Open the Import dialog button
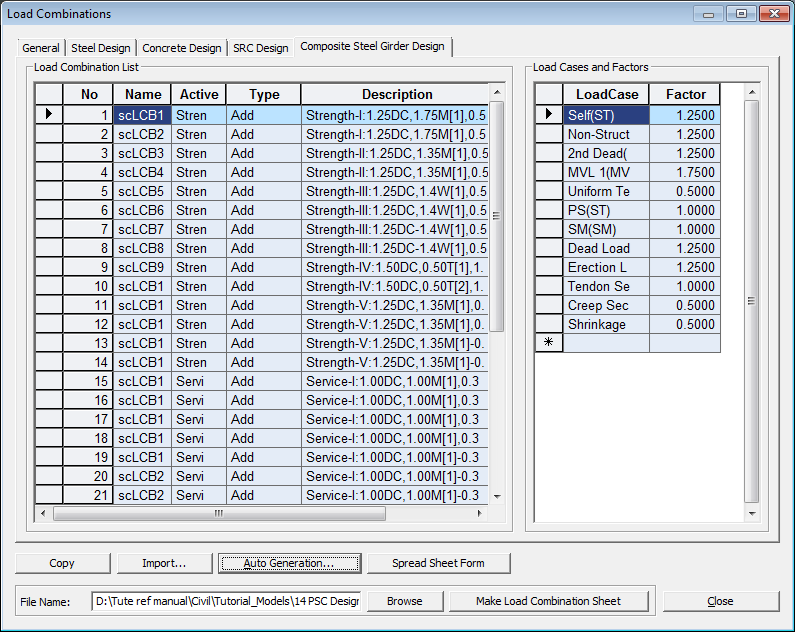Image resolution: width=795 pixels, height=632 pixels. click(x=164, y=563)
